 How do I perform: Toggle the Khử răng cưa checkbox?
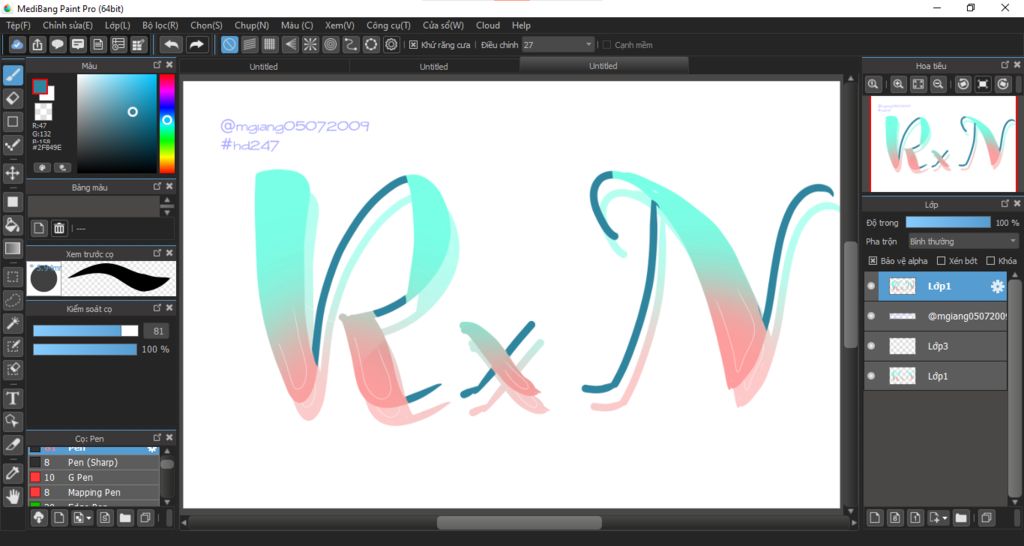413,45
